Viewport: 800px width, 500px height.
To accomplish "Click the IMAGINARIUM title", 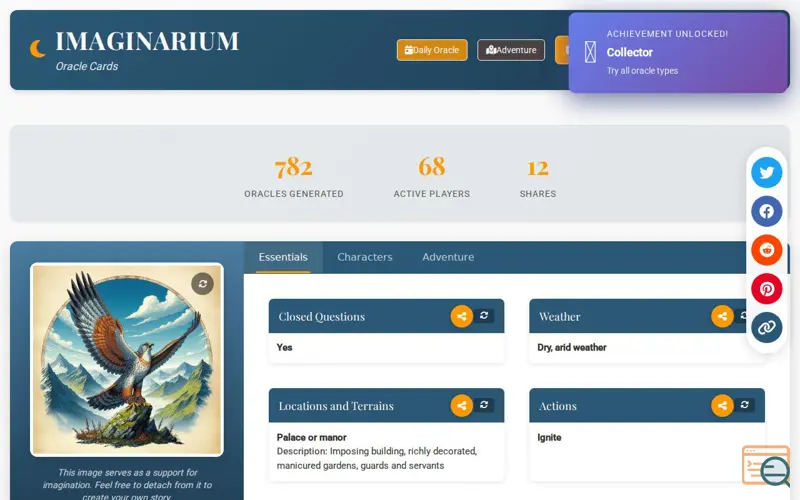I will (x=147, y=41).
